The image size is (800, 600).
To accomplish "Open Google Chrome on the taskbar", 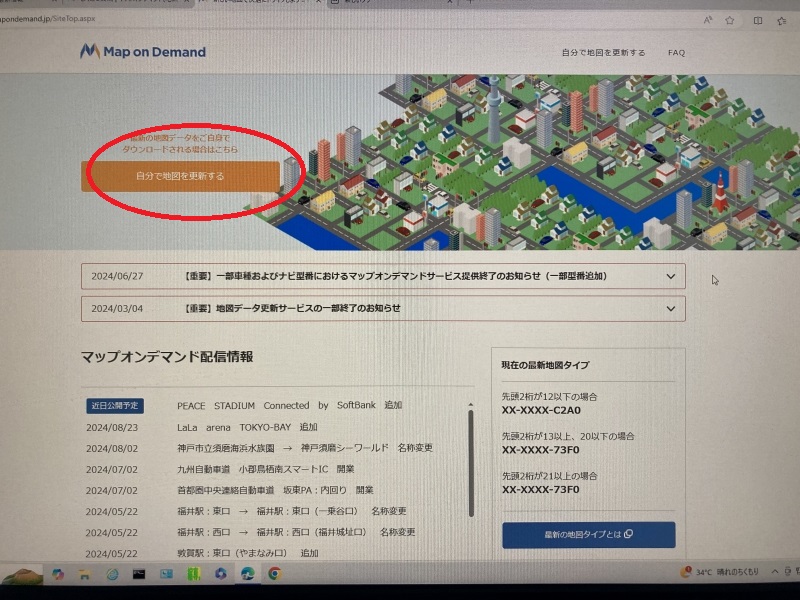I will tap(274, 574).
